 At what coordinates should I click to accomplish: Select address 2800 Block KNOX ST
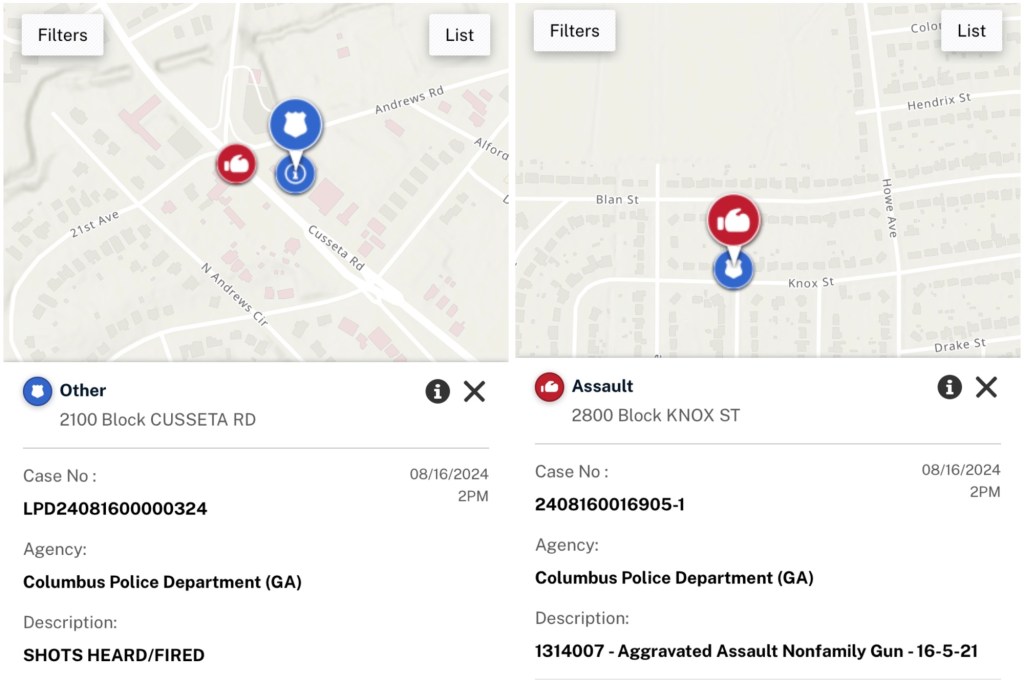[656, 416]
